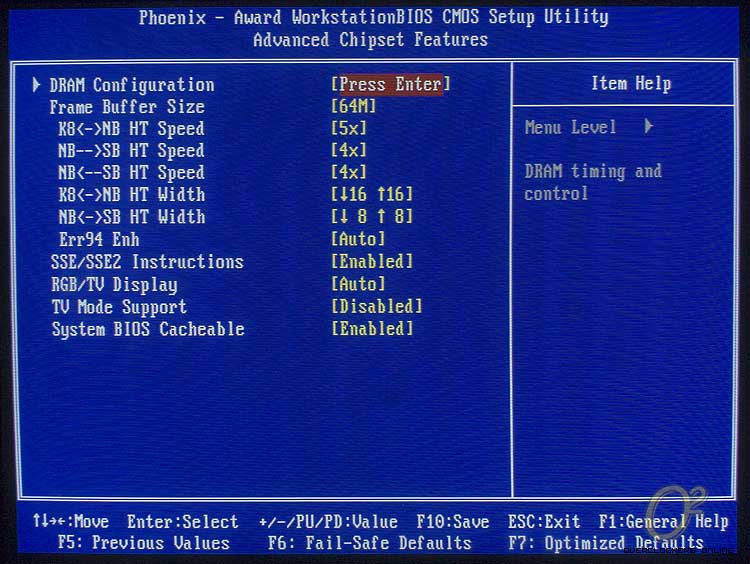Select NB-->SB HT Speed setting

tap(131, 151)
